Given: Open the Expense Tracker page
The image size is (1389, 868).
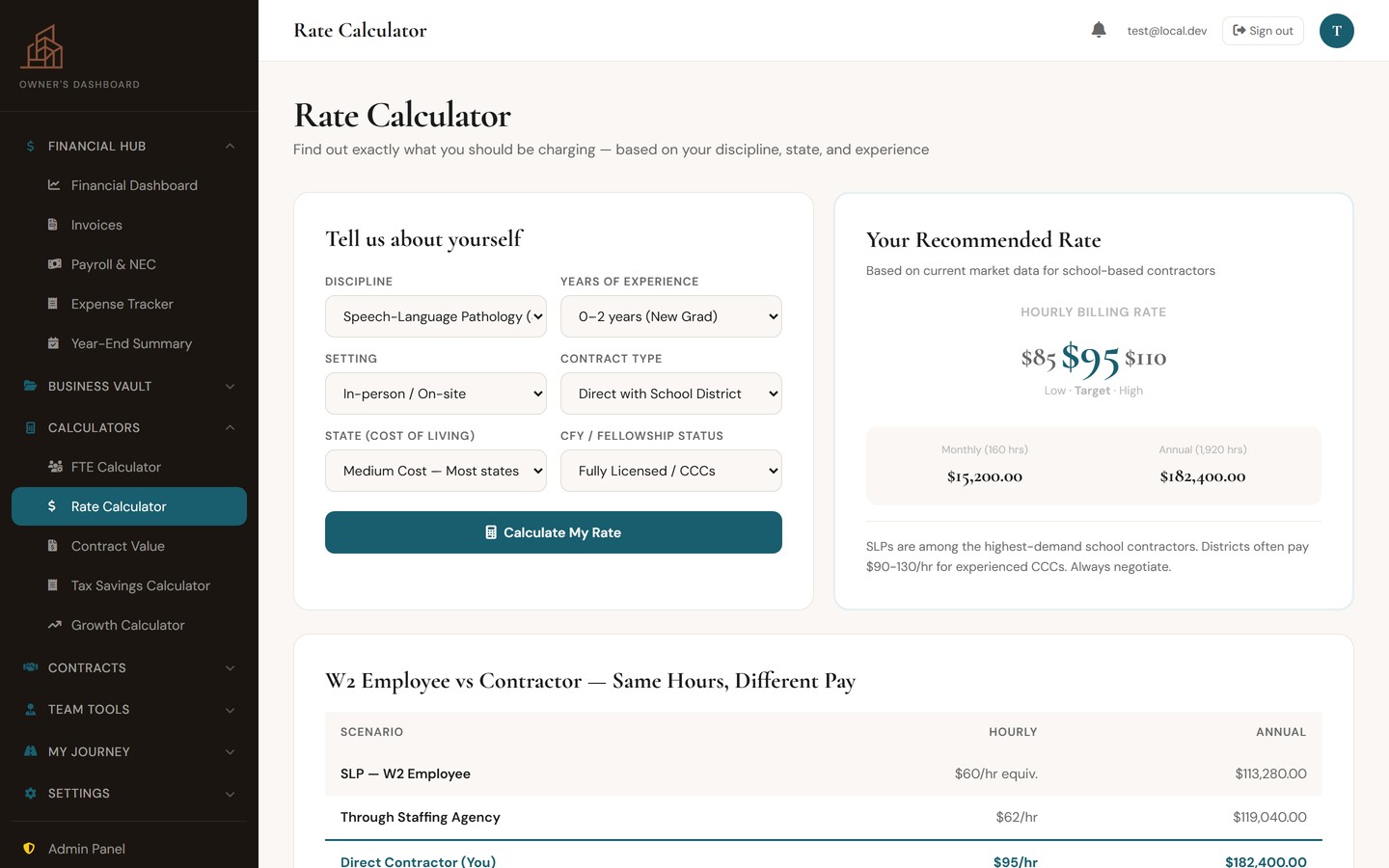Looking at the screenshot, I should [x=129, y=304].
